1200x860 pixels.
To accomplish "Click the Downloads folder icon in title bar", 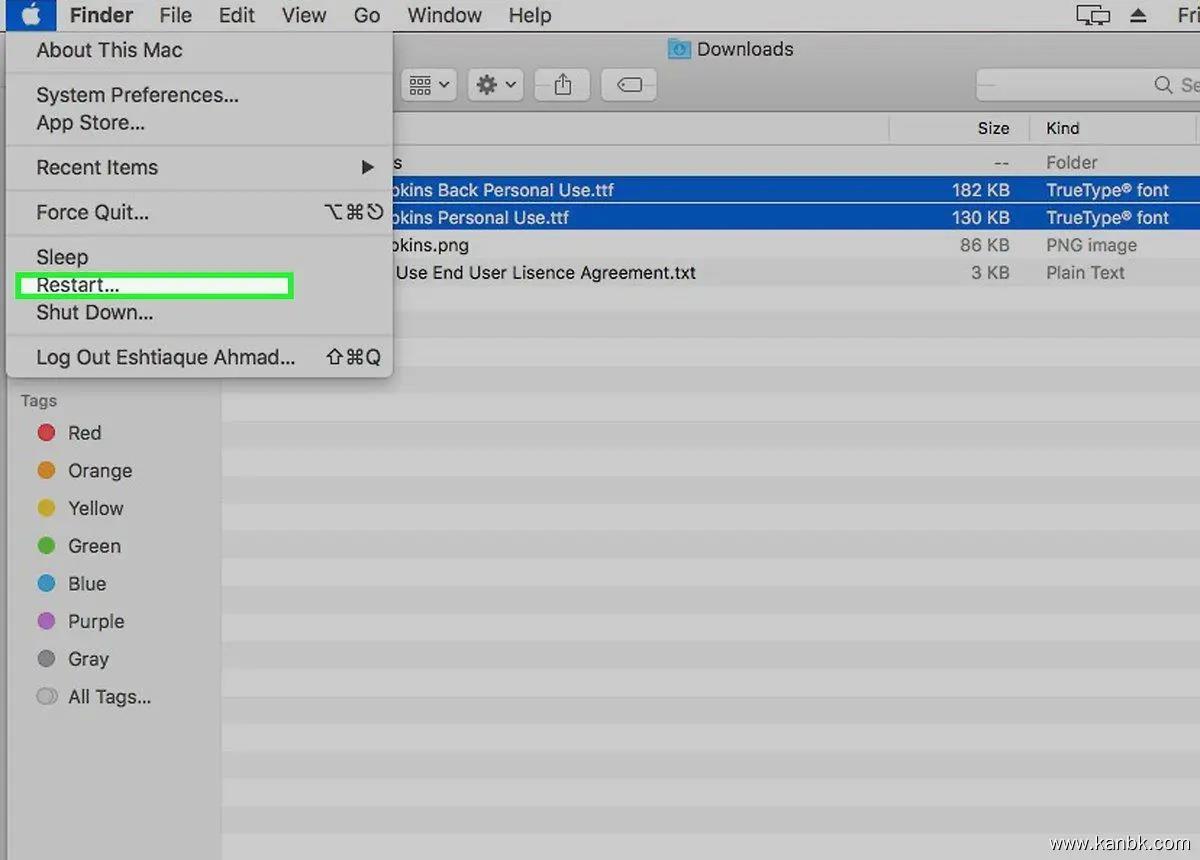I will (x=679, y=49).
